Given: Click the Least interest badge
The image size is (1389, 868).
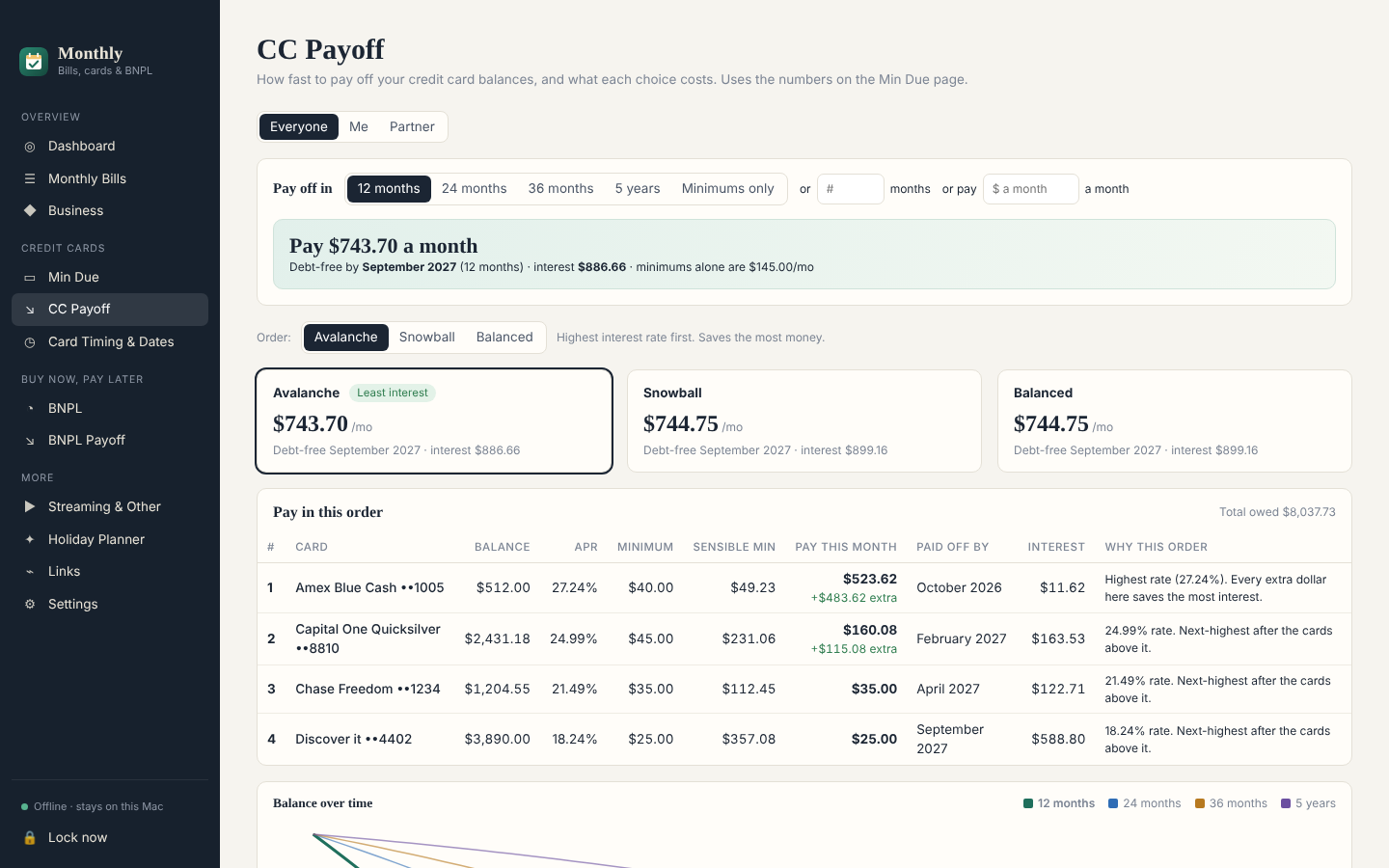Looking at the screenshot, I should point(393,393).
